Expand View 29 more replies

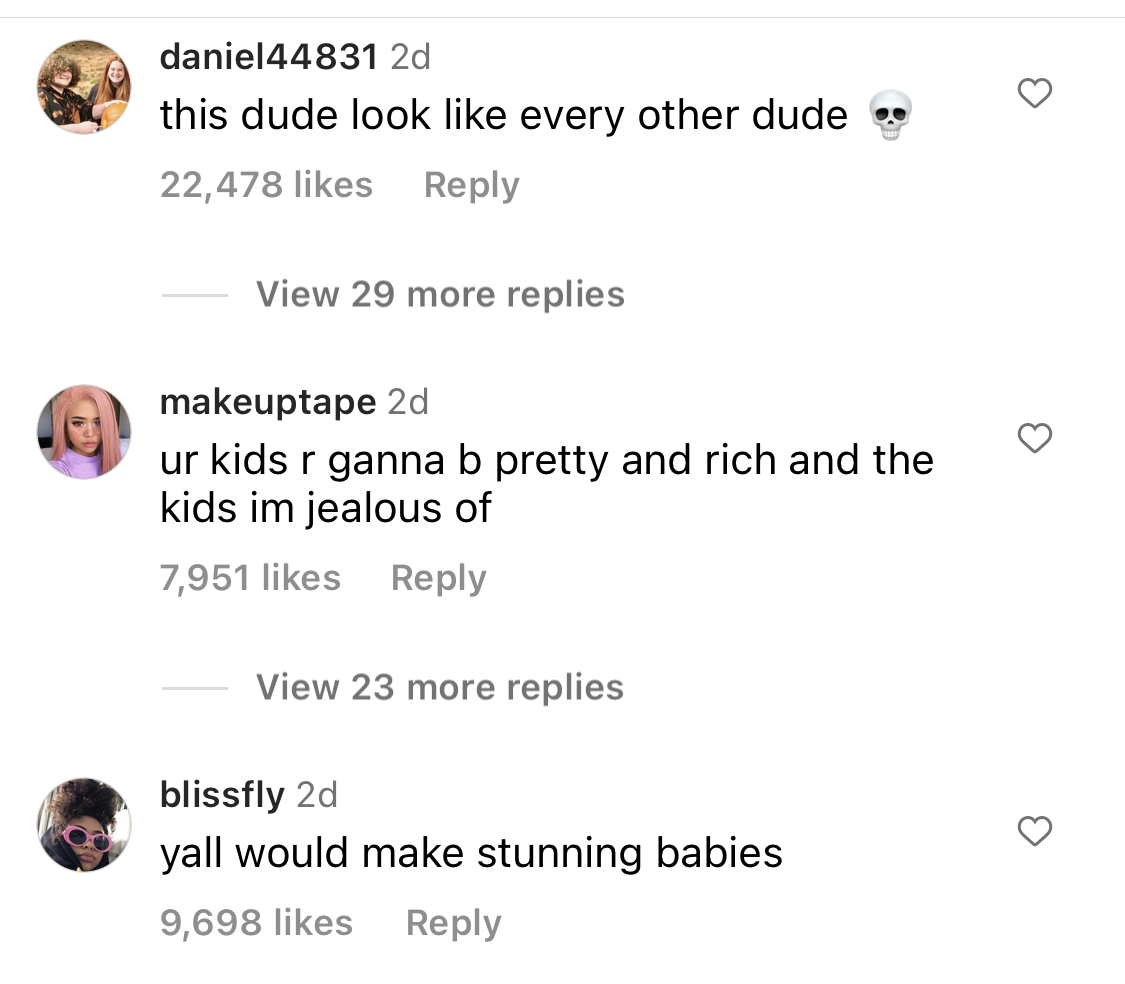440,294
